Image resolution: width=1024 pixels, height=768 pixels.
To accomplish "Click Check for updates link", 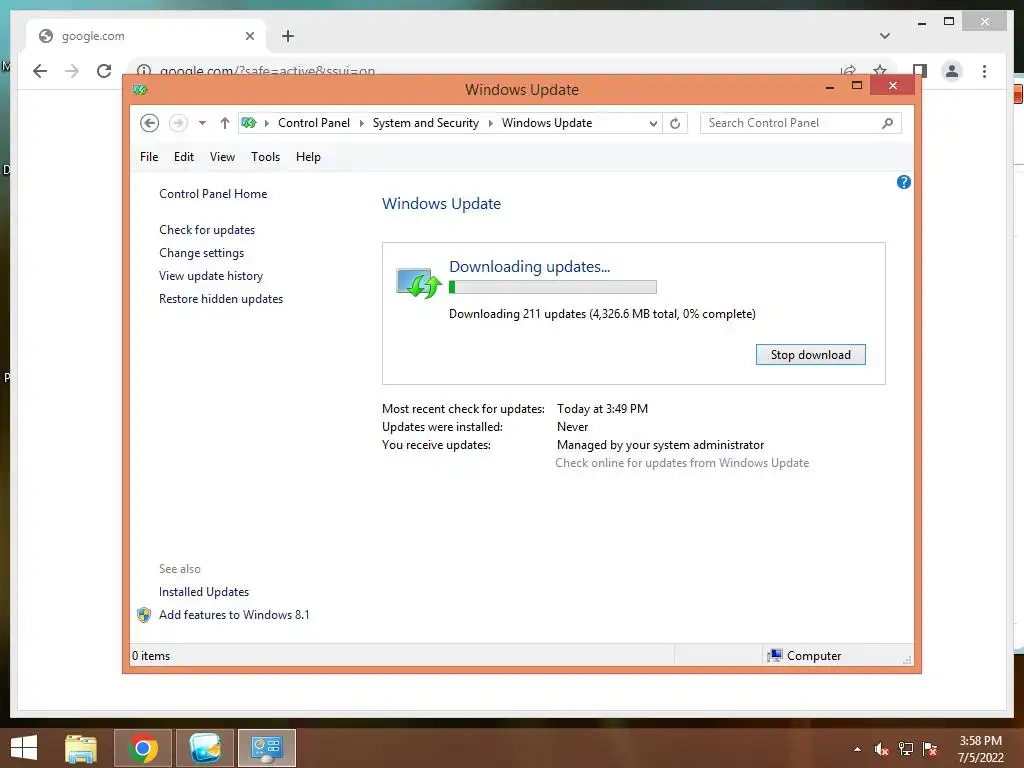I will 207,230.
